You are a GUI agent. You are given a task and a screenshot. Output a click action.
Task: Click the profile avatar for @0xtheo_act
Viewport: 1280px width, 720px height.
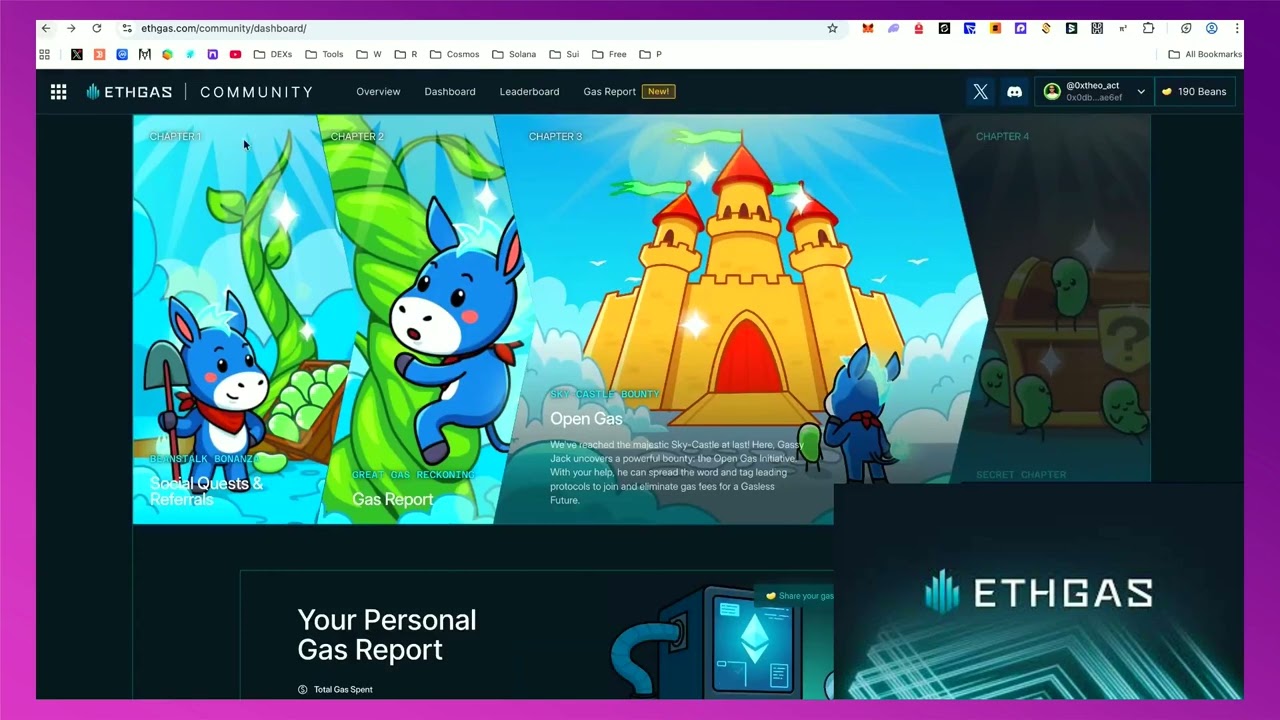tap(1051, 92)
